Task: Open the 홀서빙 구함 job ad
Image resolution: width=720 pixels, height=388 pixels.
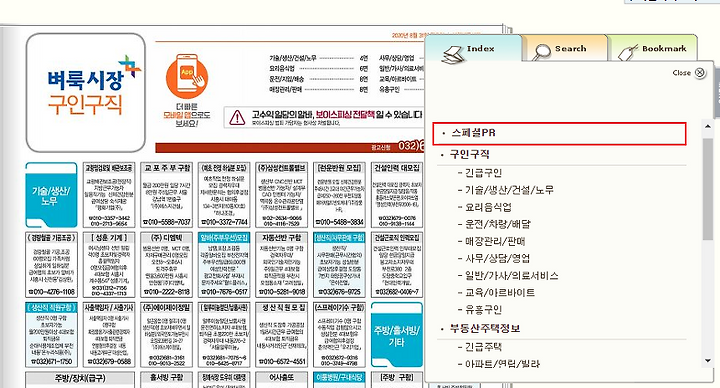Action: click(x=167, y=380)
